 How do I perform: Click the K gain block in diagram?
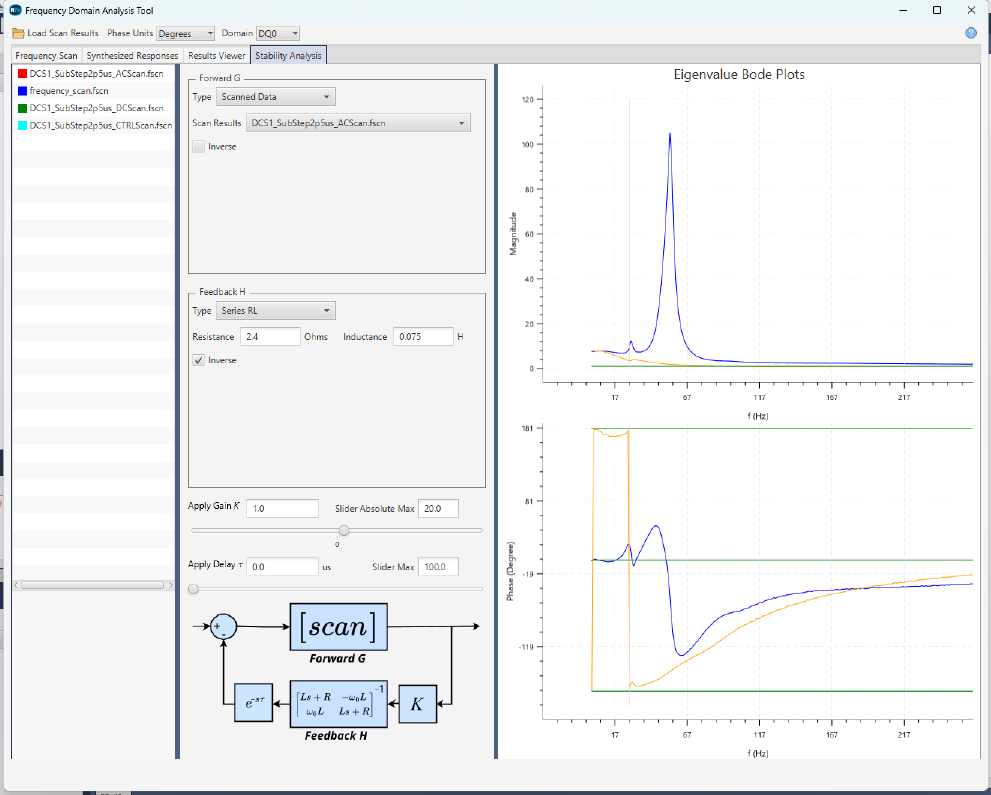[x=418, y=704]
